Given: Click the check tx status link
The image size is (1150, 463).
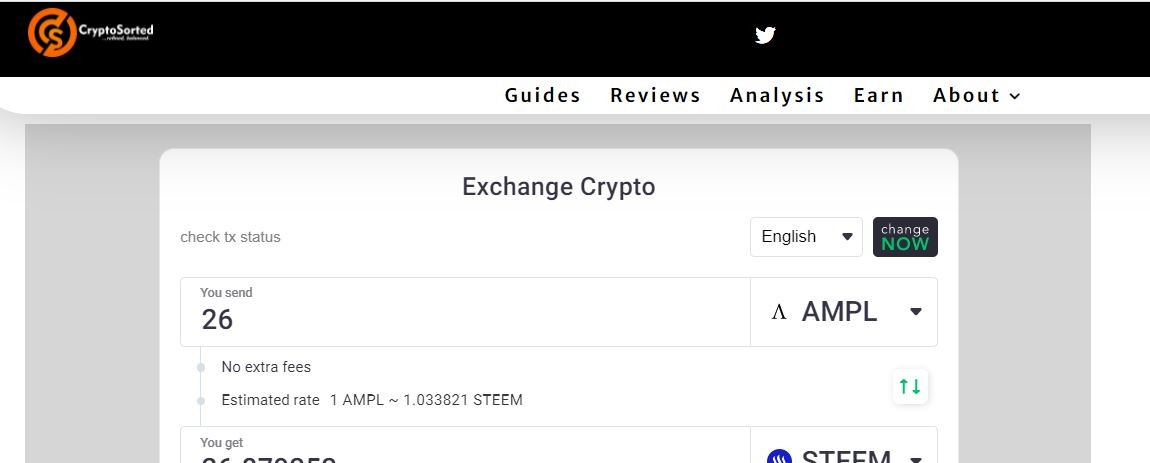Looking at the screenshot, I should click(230, 237).
